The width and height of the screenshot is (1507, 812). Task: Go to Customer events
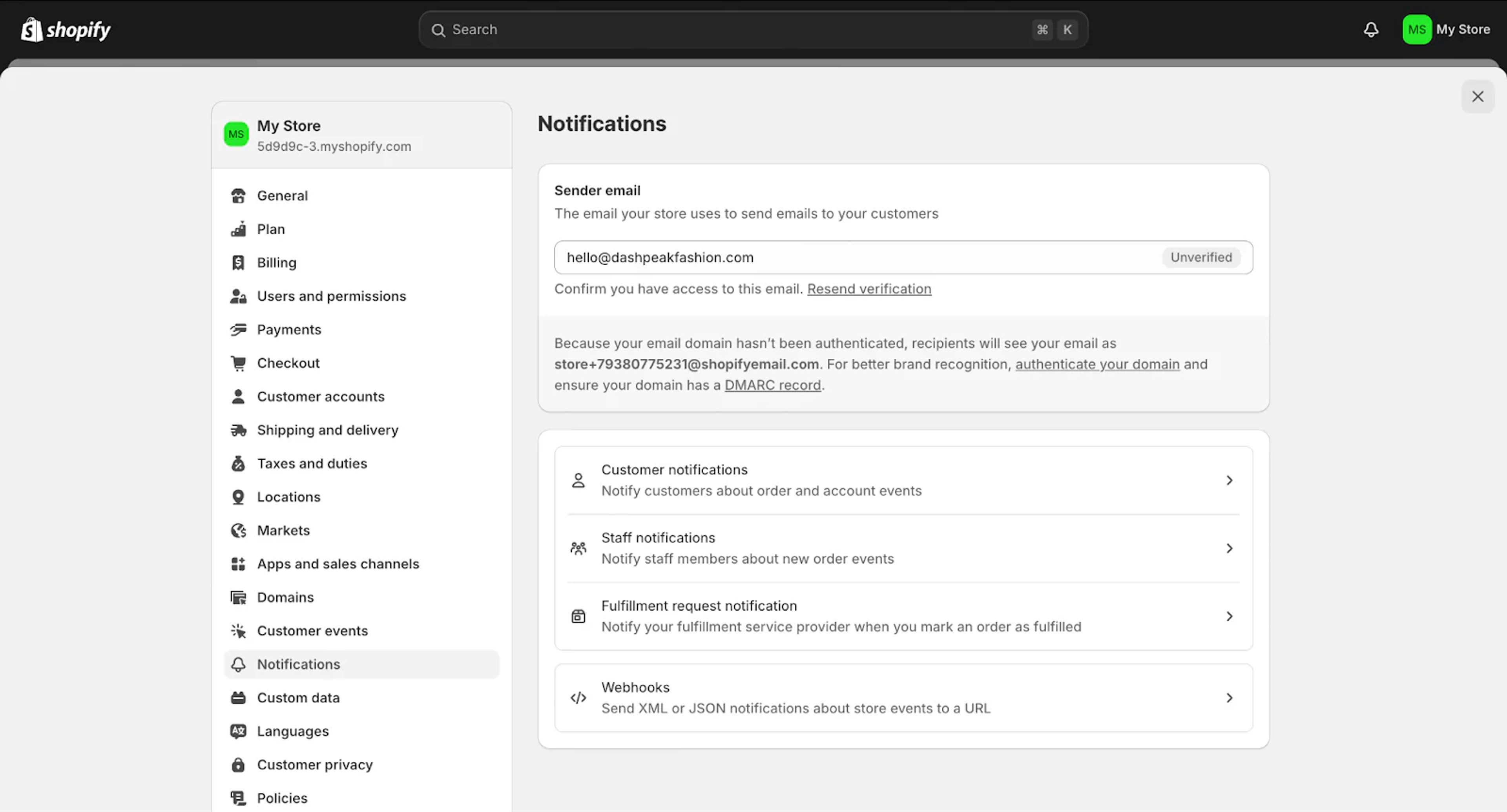(x=361, y=631)
